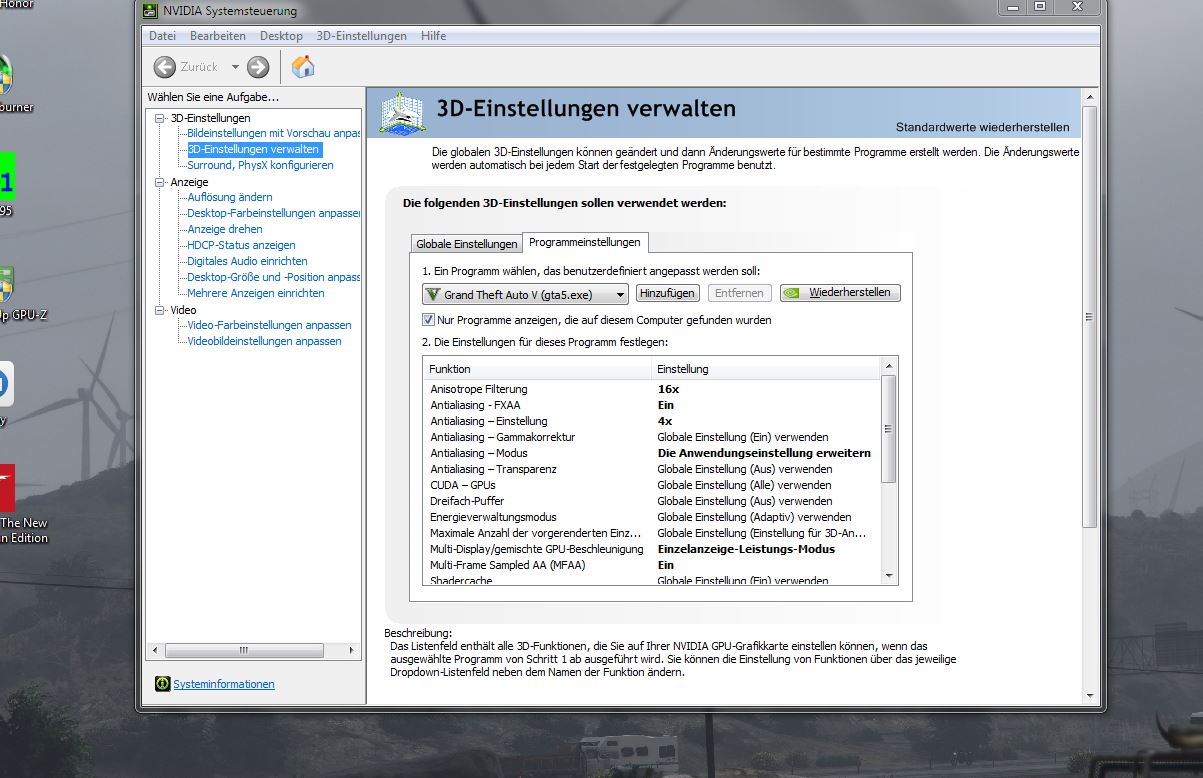Open the Systeminformationen link

(223, 684)
